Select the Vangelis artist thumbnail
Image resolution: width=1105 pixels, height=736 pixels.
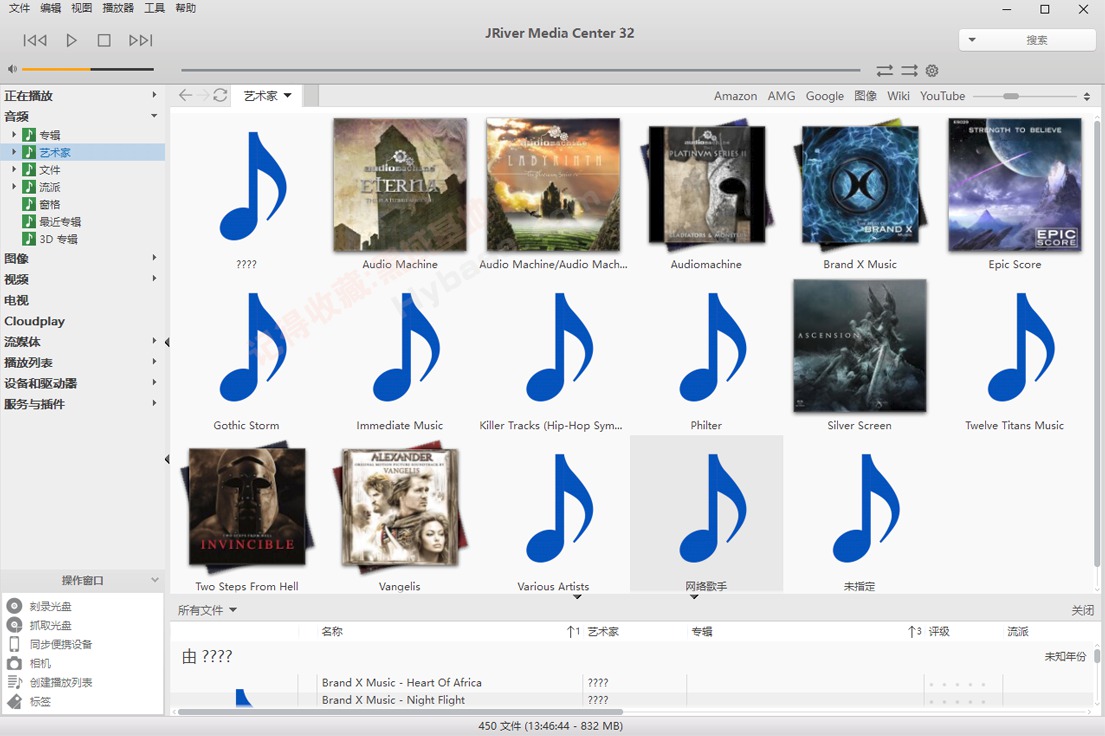[x=400, y=507]
